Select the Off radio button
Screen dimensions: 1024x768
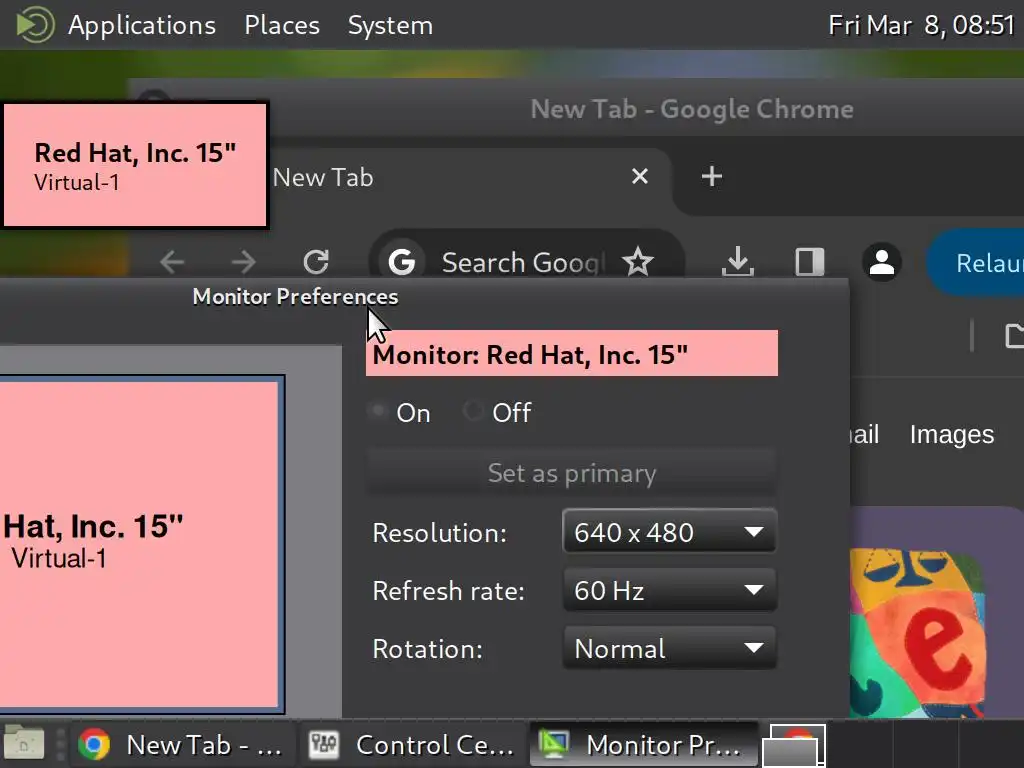pos(472,411)
